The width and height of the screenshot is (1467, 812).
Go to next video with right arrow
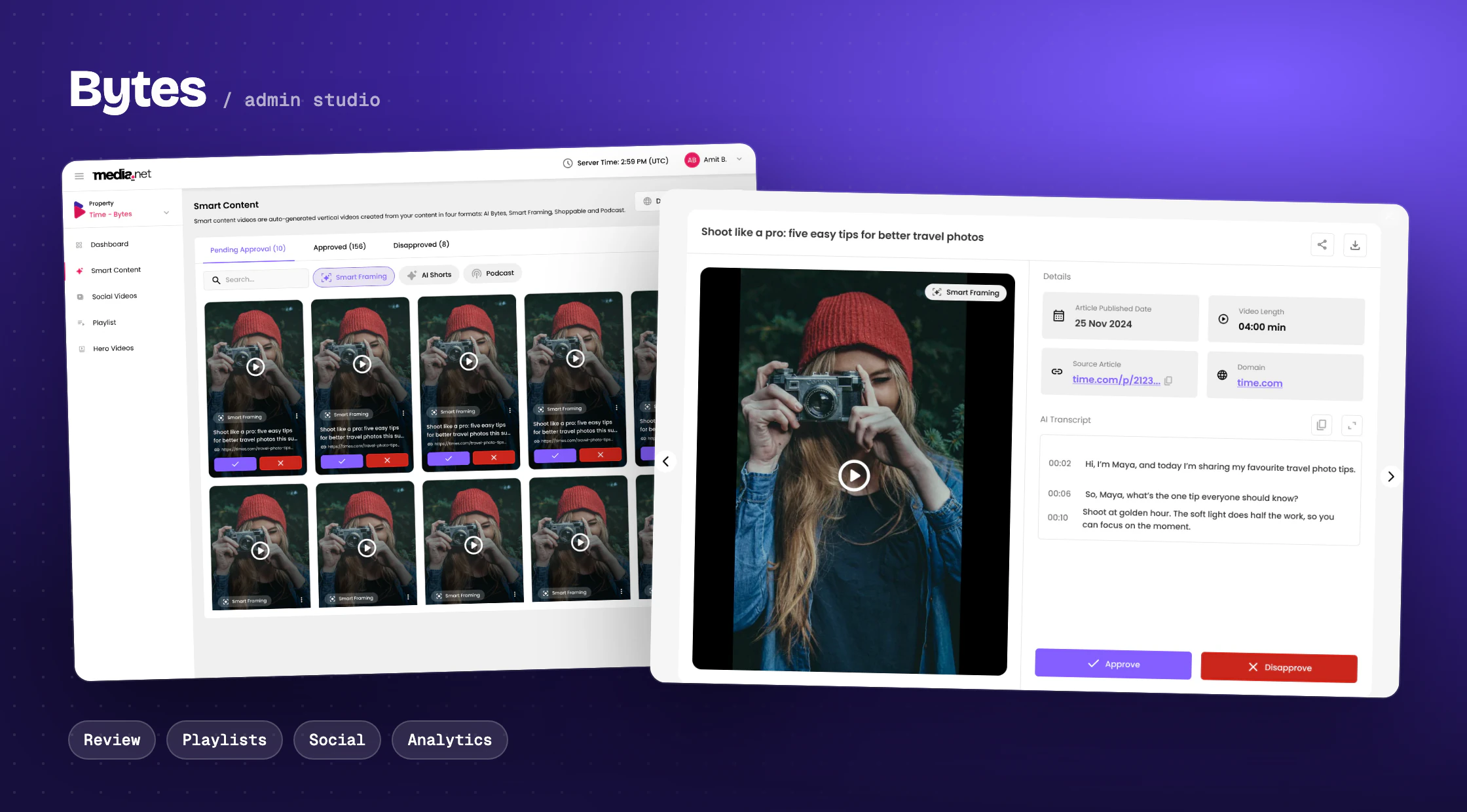coord(1390,477)
